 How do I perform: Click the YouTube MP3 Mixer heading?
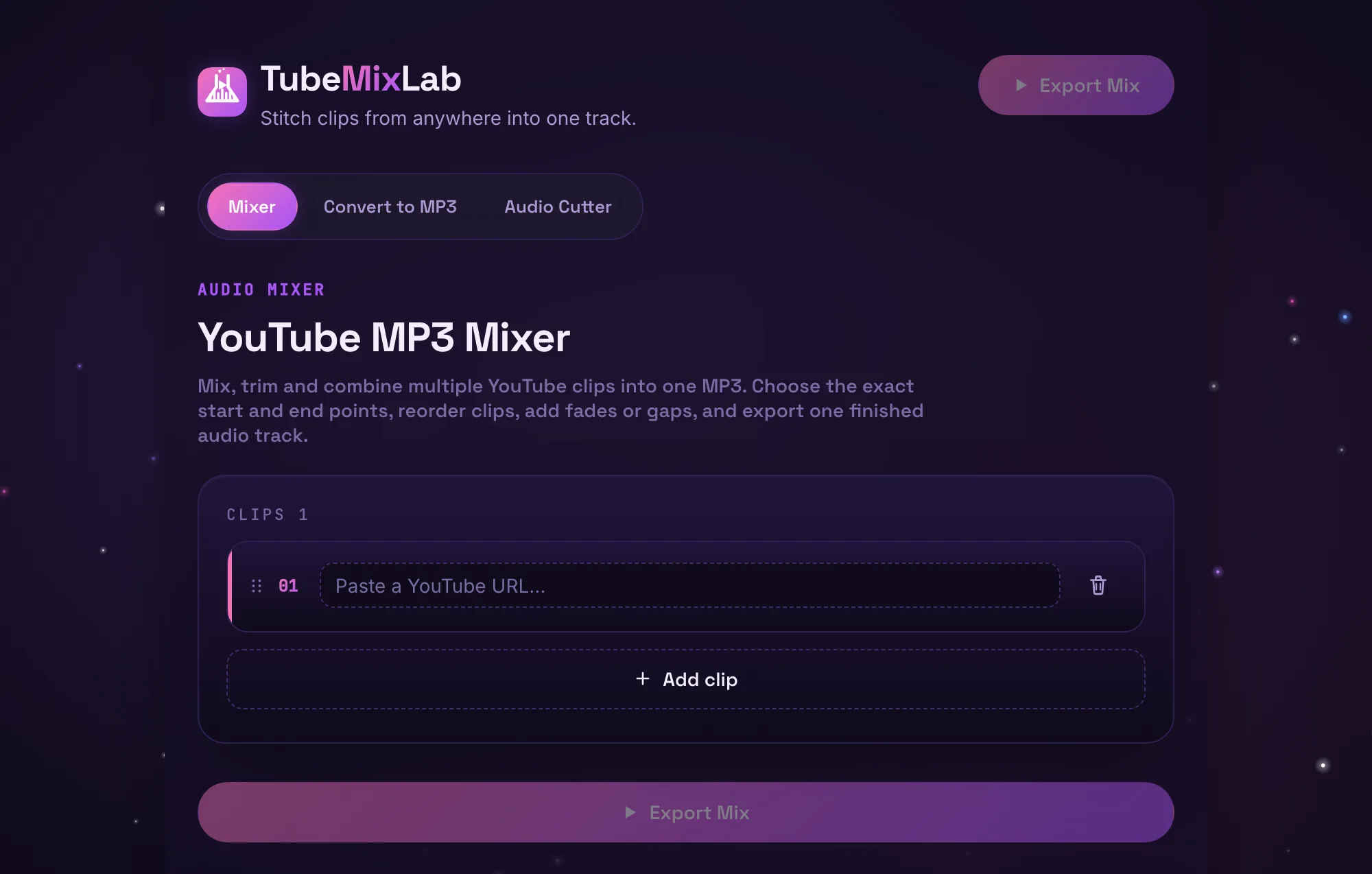coord(383,338)
